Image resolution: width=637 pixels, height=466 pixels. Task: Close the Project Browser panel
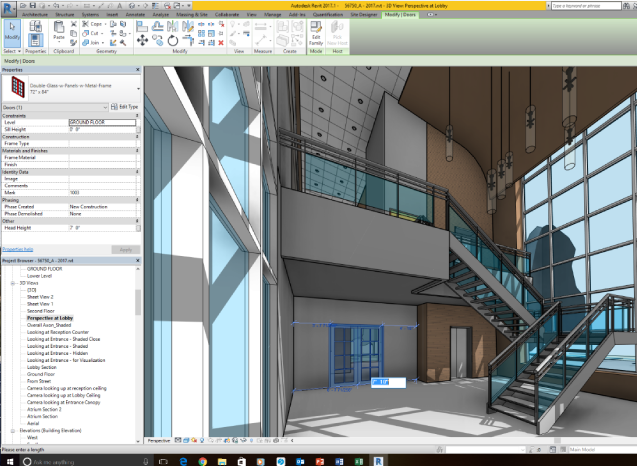(138, 260)
